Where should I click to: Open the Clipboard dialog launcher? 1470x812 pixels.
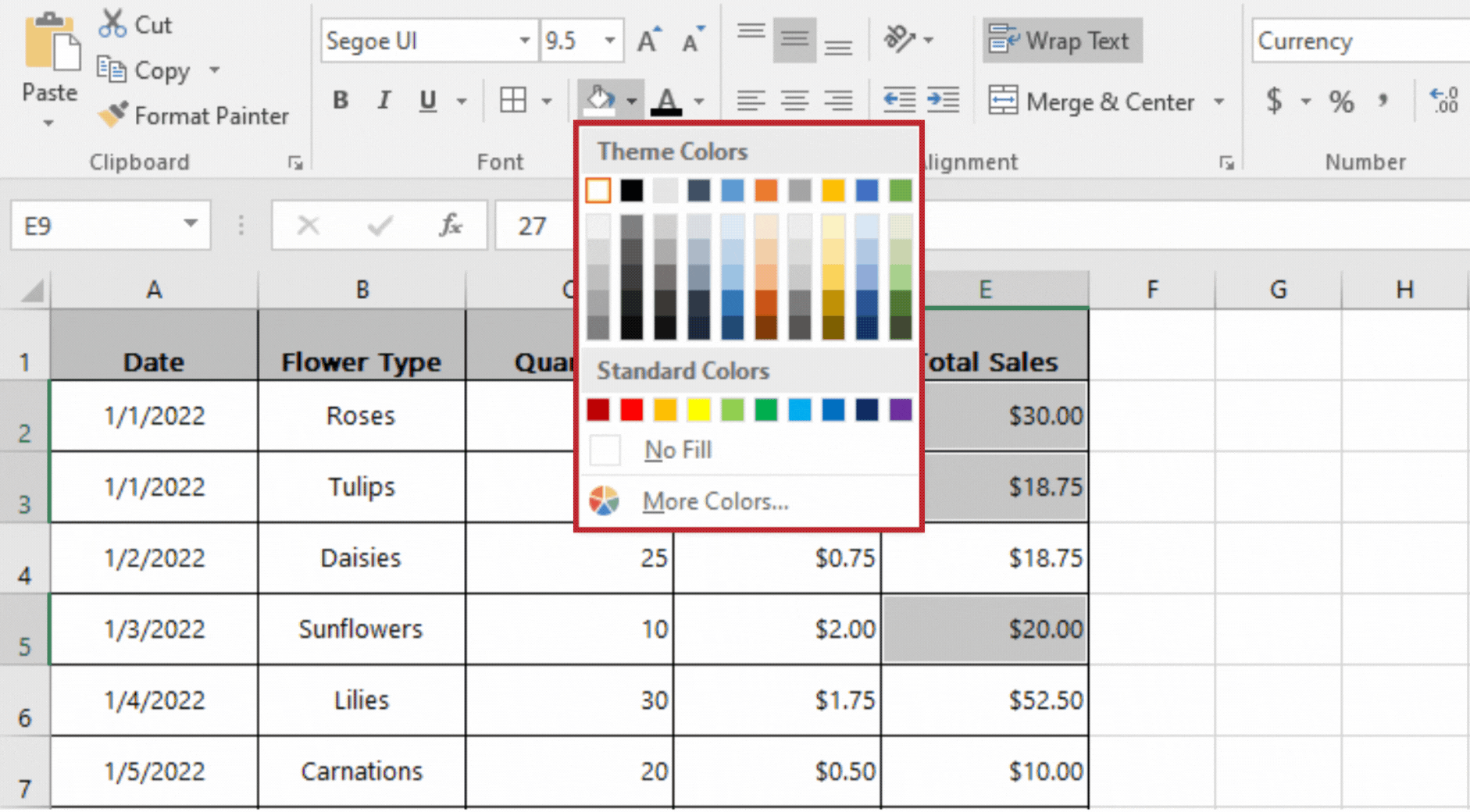coord(295,162)
